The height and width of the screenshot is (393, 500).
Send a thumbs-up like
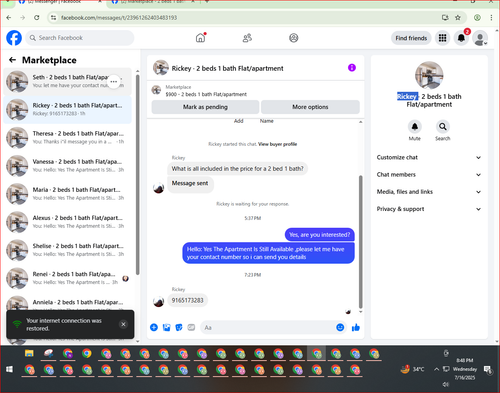[x=356, y=327]
